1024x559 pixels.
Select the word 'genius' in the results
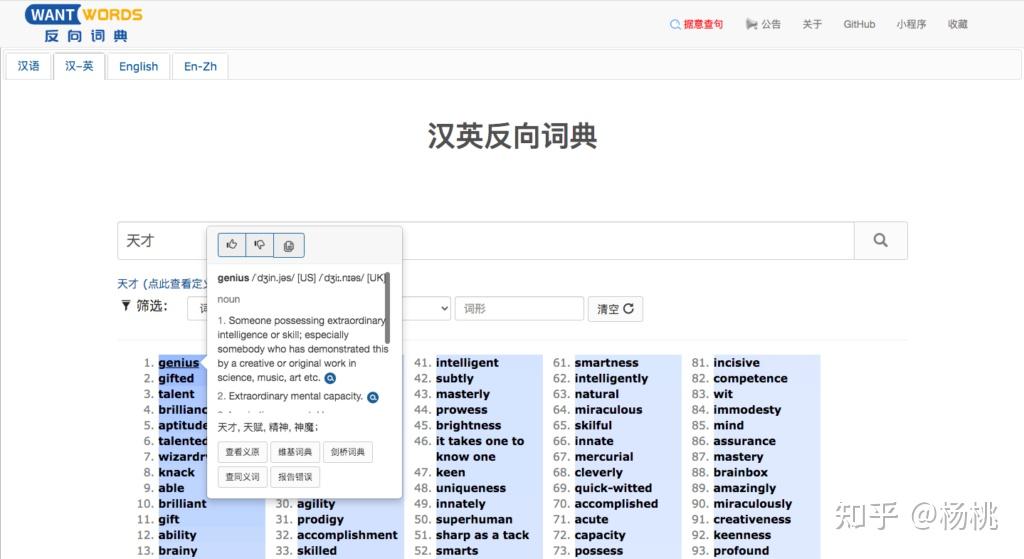pos(179,362)
